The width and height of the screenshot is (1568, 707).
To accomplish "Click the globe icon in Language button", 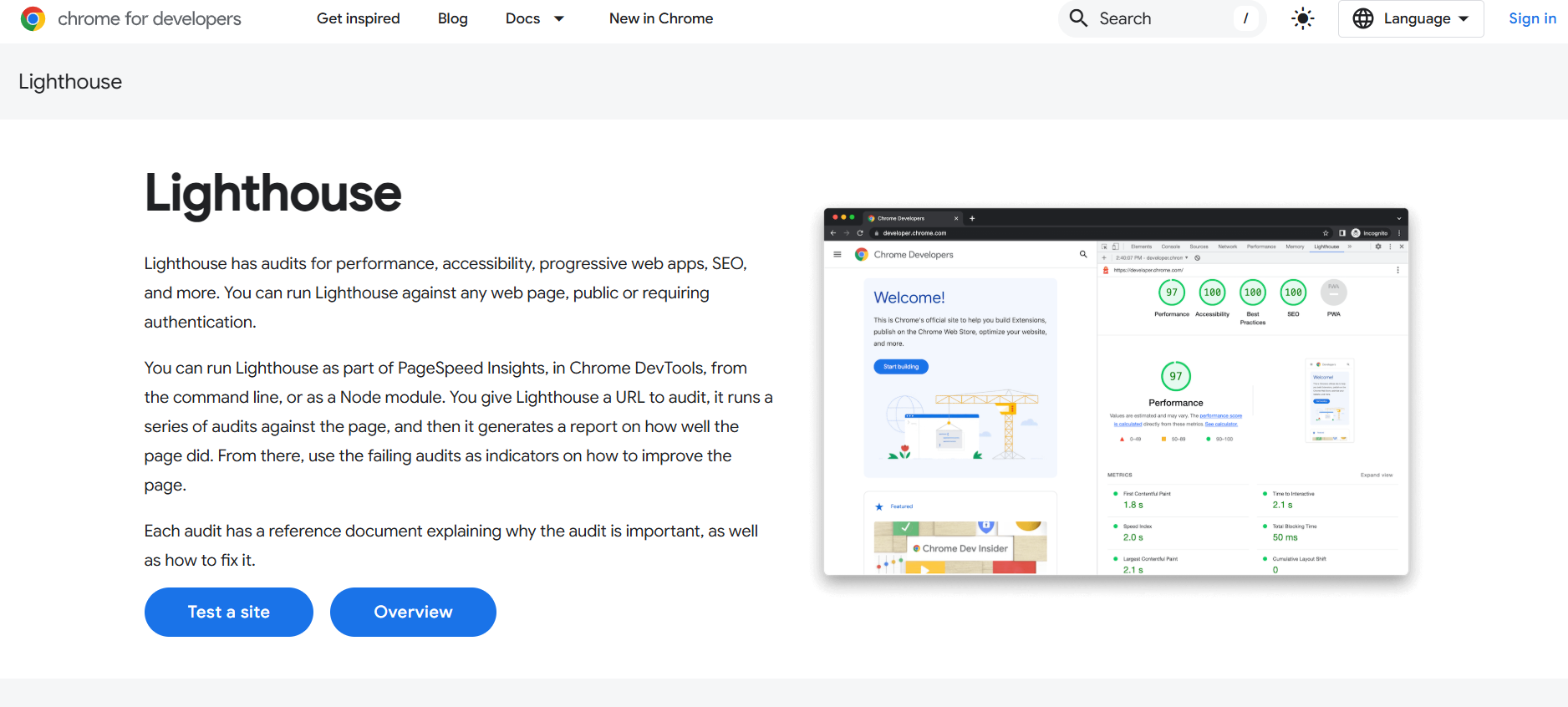I will 1363,18.
